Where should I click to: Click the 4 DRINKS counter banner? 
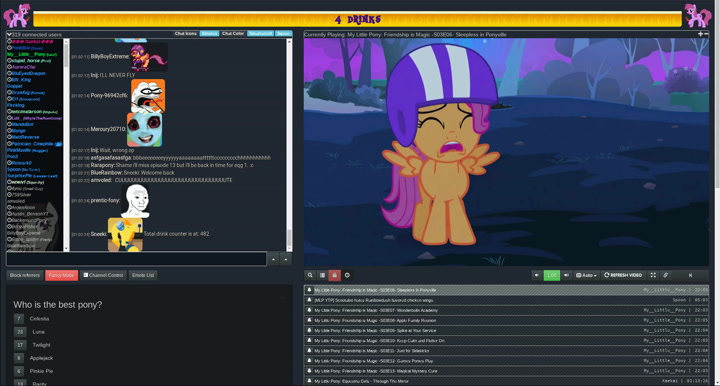coord(357,19)
